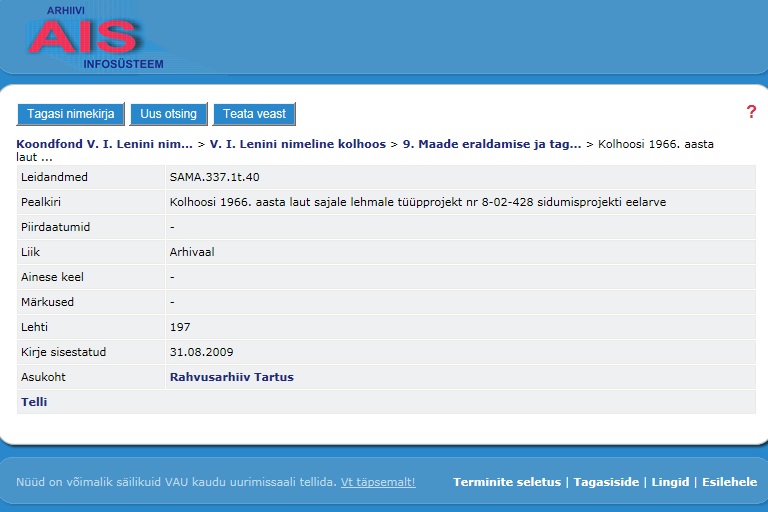
Task: Open V. I. Lenini nimeline kolhoos breadcrumb
Action: click(297, 144)
